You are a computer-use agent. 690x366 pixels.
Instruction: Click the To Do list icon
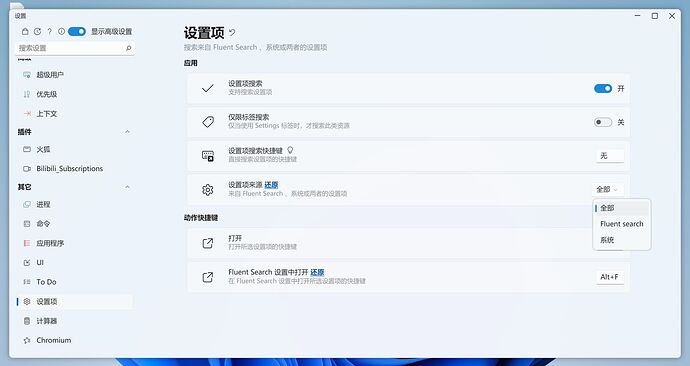coord(27,282)
